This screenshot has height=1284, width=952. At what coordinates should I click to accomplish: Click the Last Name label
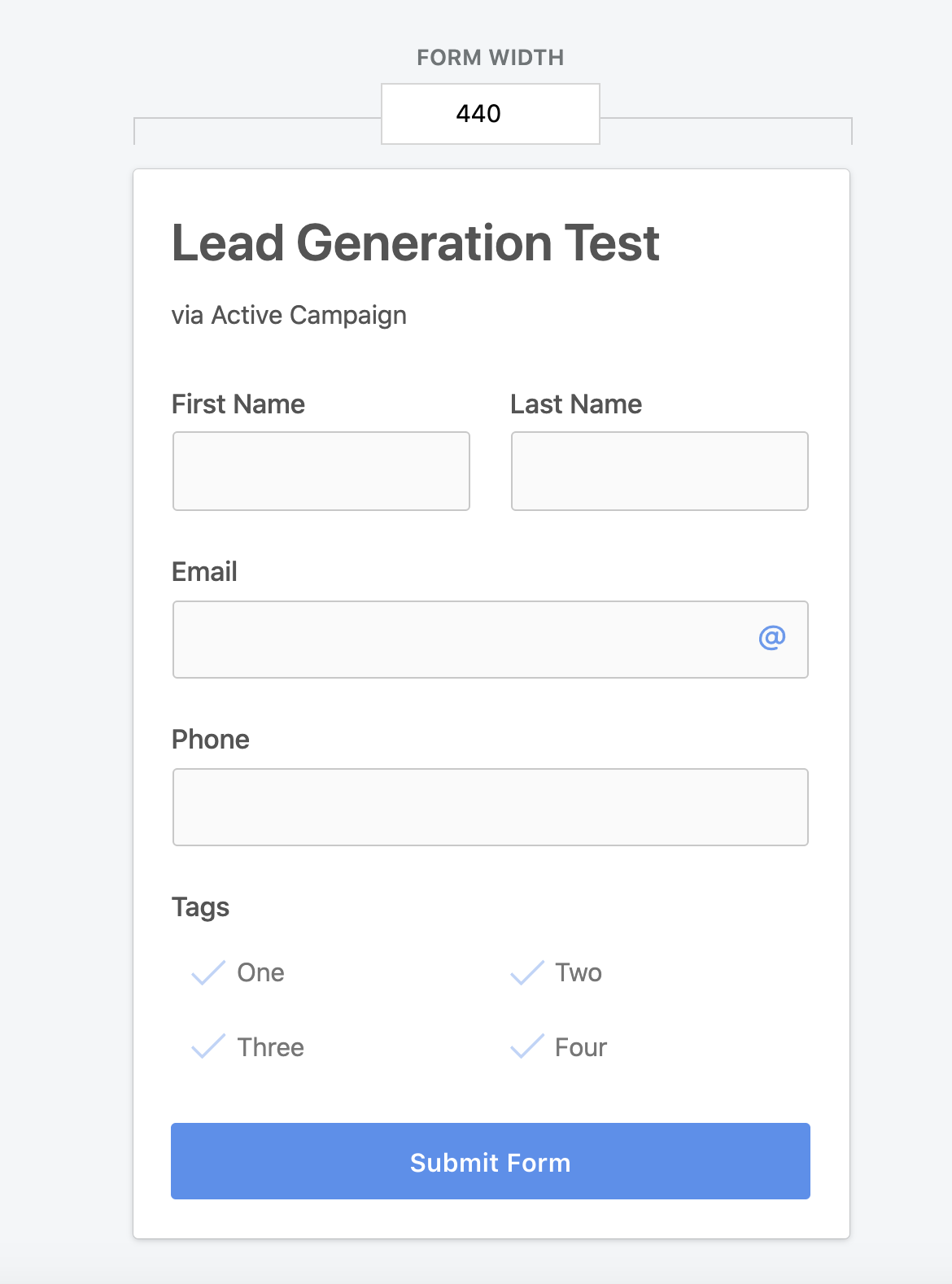click(576, 404)
